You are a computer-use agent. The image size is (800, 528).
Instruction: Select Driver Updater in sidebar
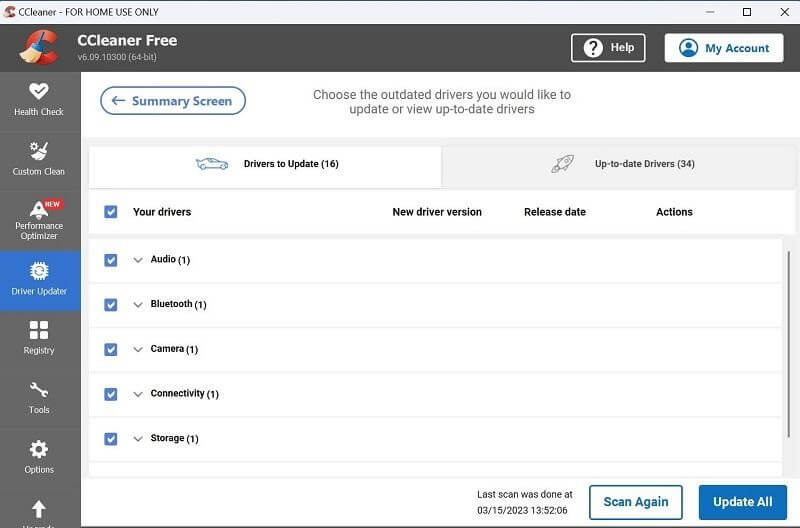point(39,280)
